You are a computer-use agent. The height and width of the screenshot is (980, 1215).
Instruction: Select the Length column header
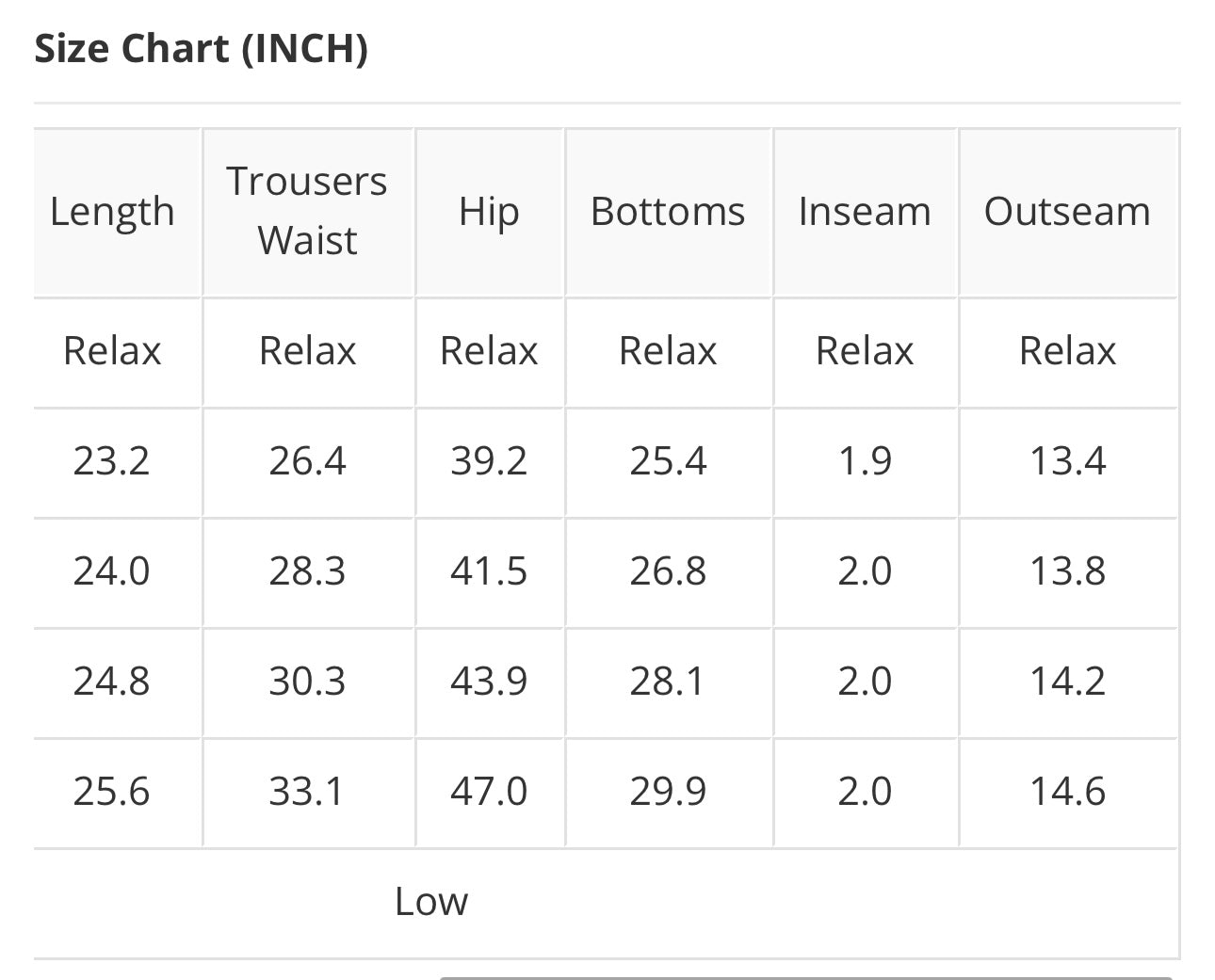(x=112, y=212)
